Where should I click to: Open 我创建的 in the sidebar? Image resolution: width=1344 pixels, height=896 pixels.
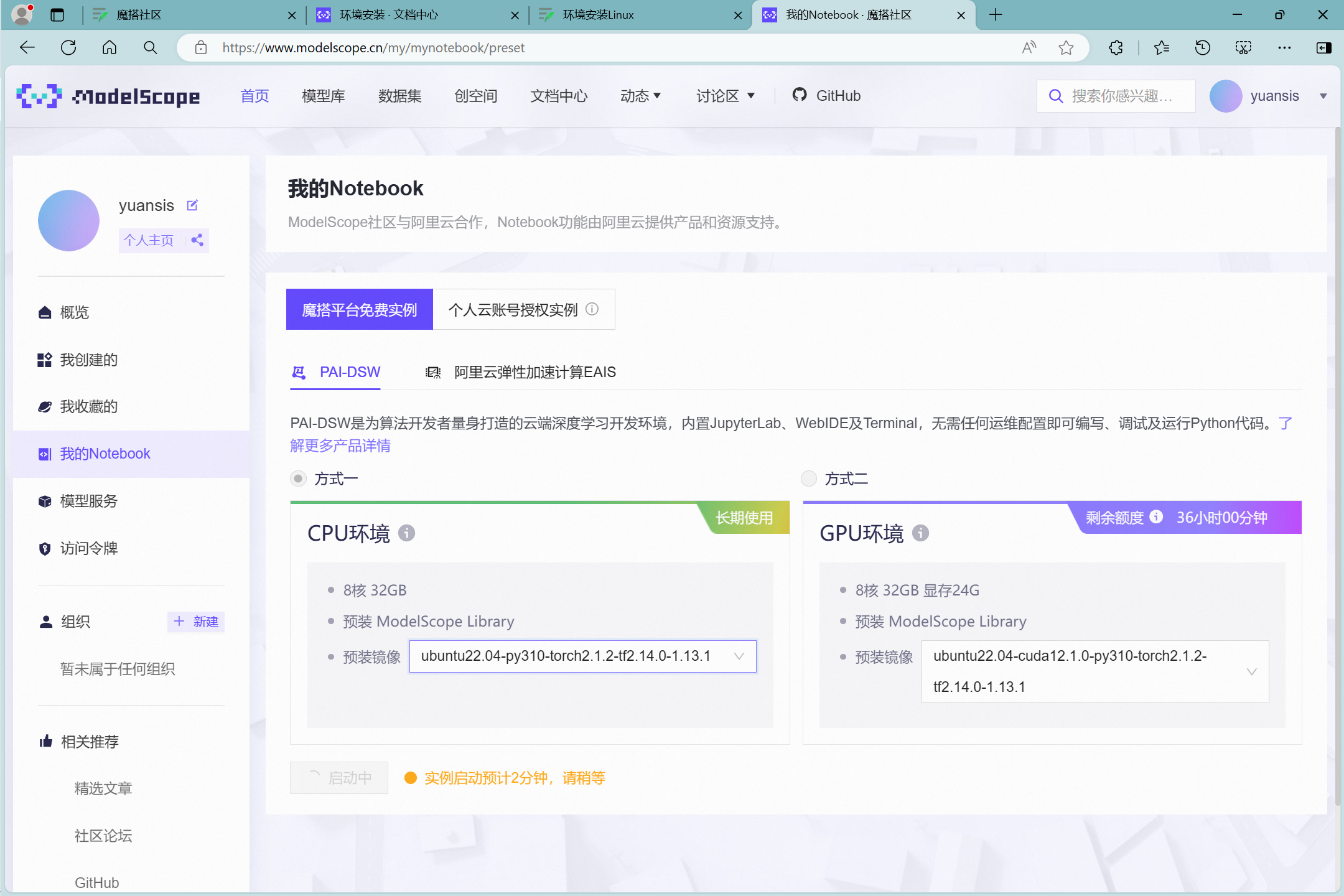click(131, 360)
